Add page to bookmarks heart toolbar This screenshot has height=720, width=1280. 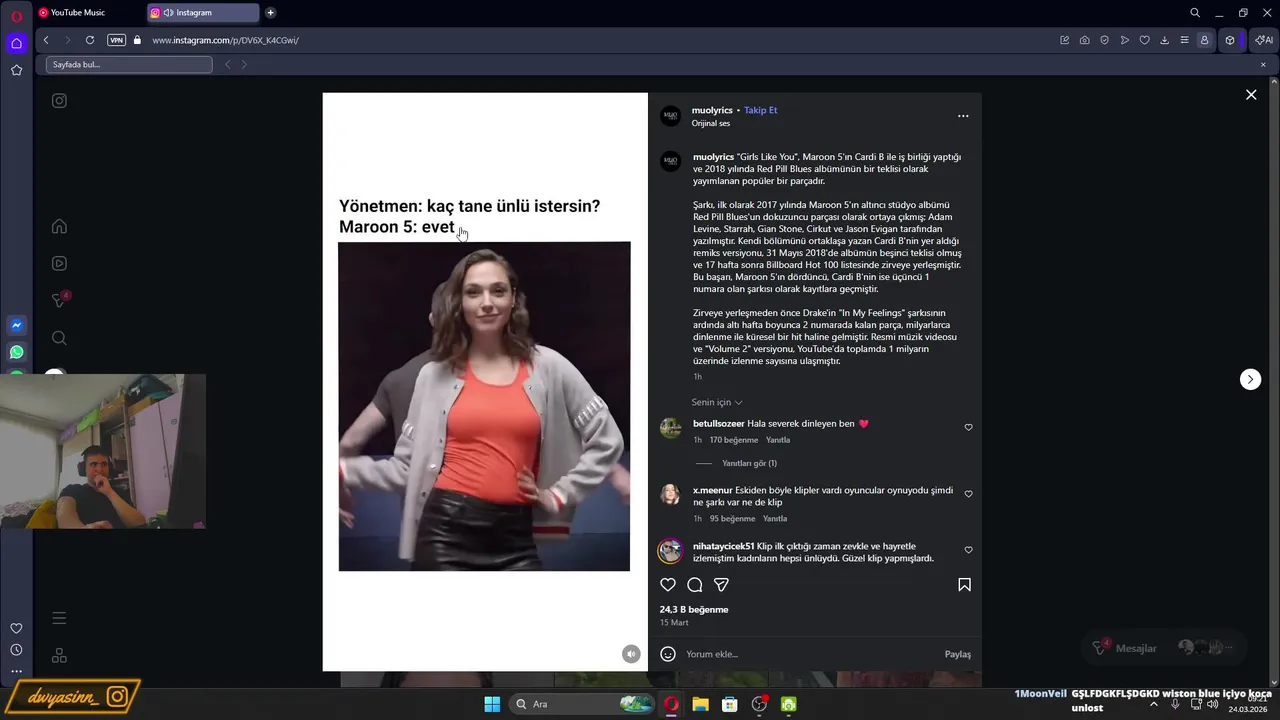1144,40
